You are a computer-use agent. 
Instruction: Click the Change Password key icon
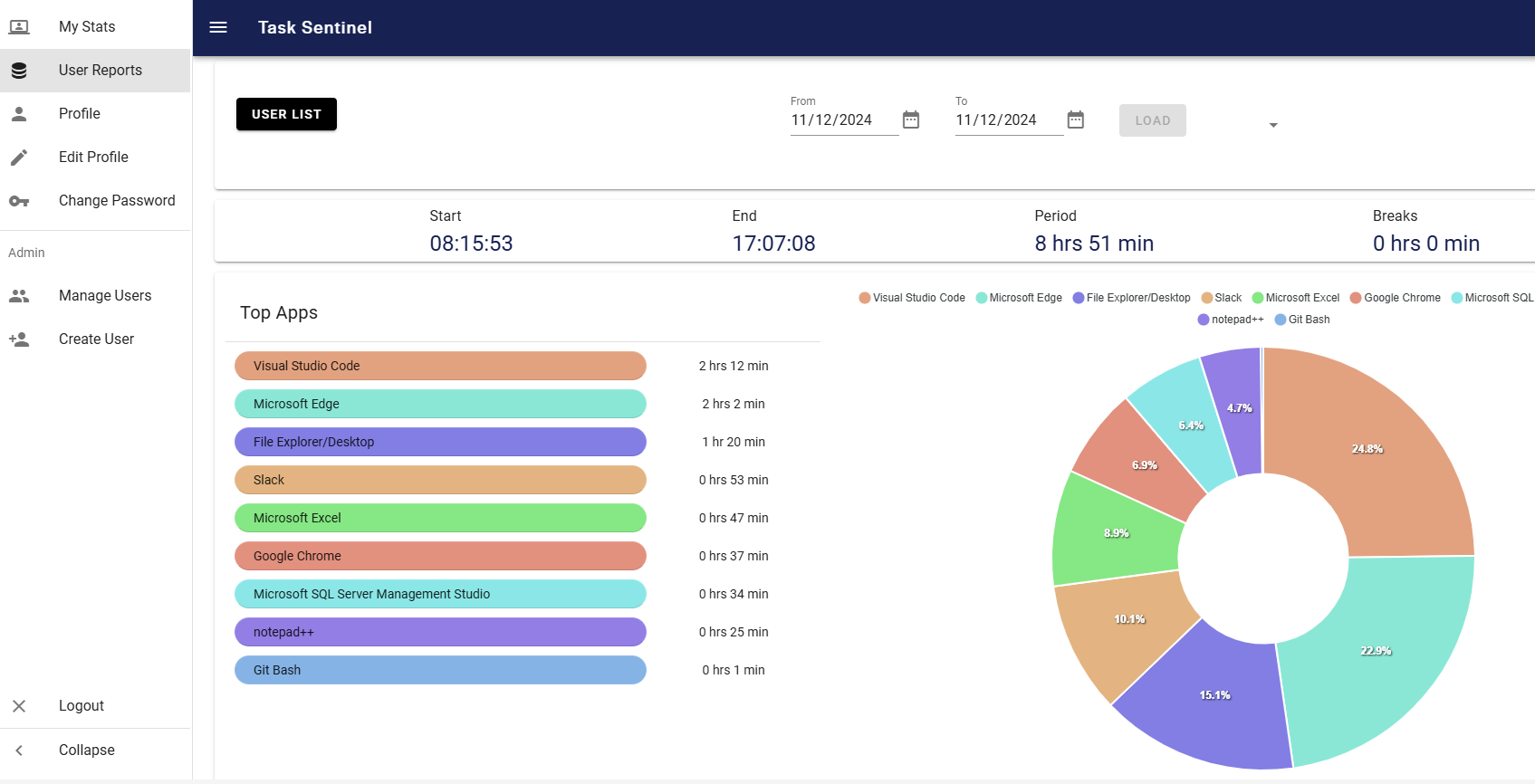click(19, 201)
